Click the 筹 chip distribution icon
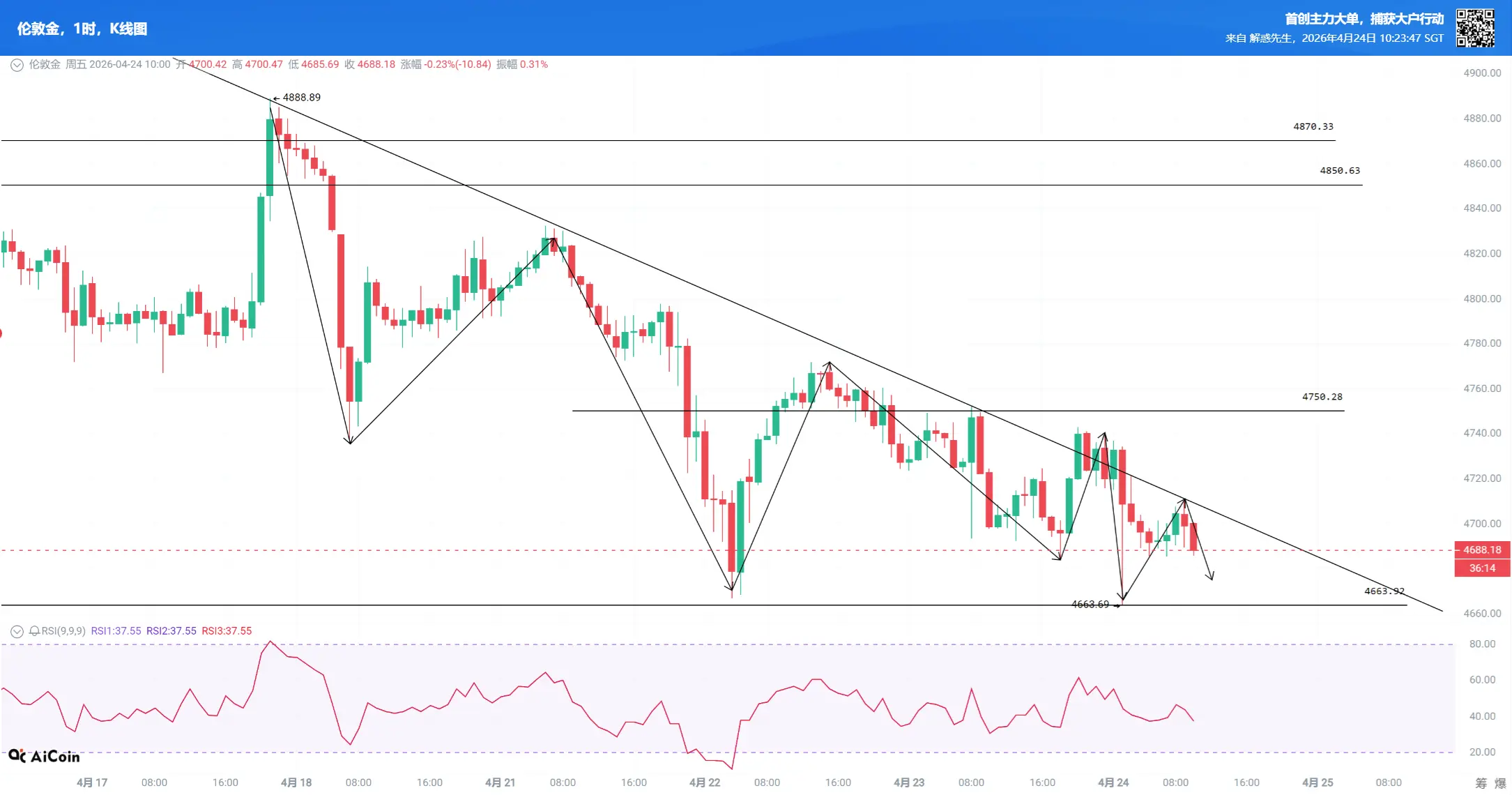 point(1481,783)
